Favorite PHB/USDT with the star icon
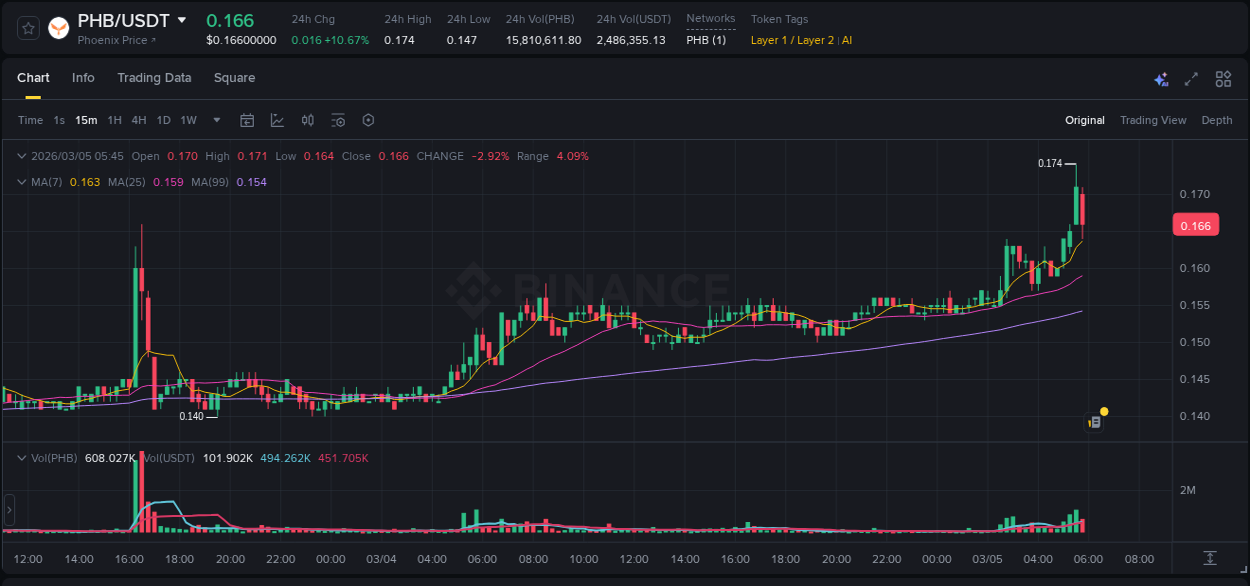The width and height of the screenshot is (1250, 586). pyautogui.click(x=27, y=28)
